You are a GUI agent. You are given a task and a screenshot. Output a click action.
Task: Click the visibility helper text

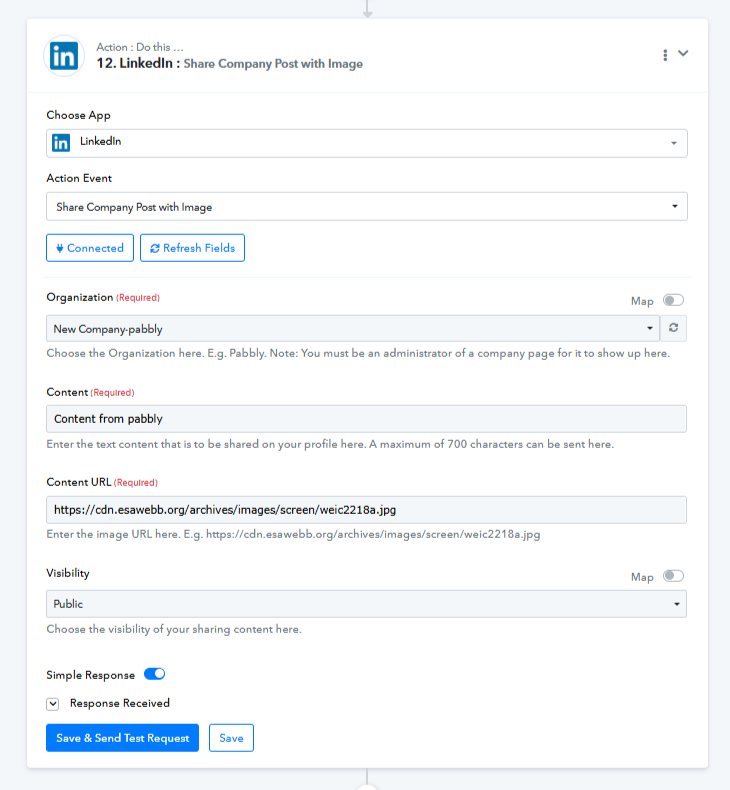(174, 629)
